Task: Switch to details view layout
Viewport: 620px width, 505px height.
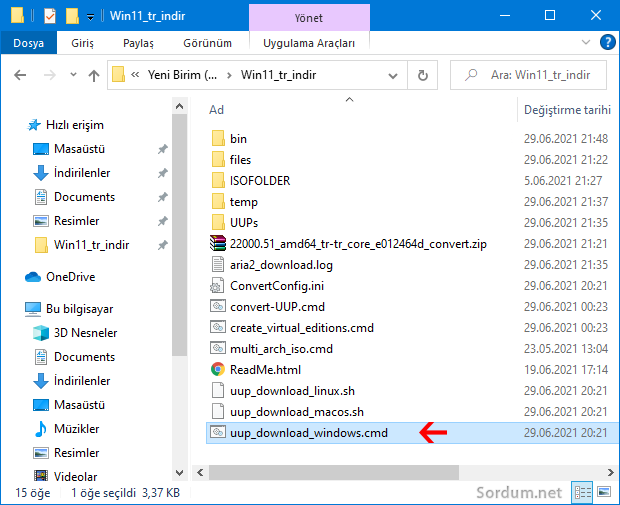Action: 582,492
